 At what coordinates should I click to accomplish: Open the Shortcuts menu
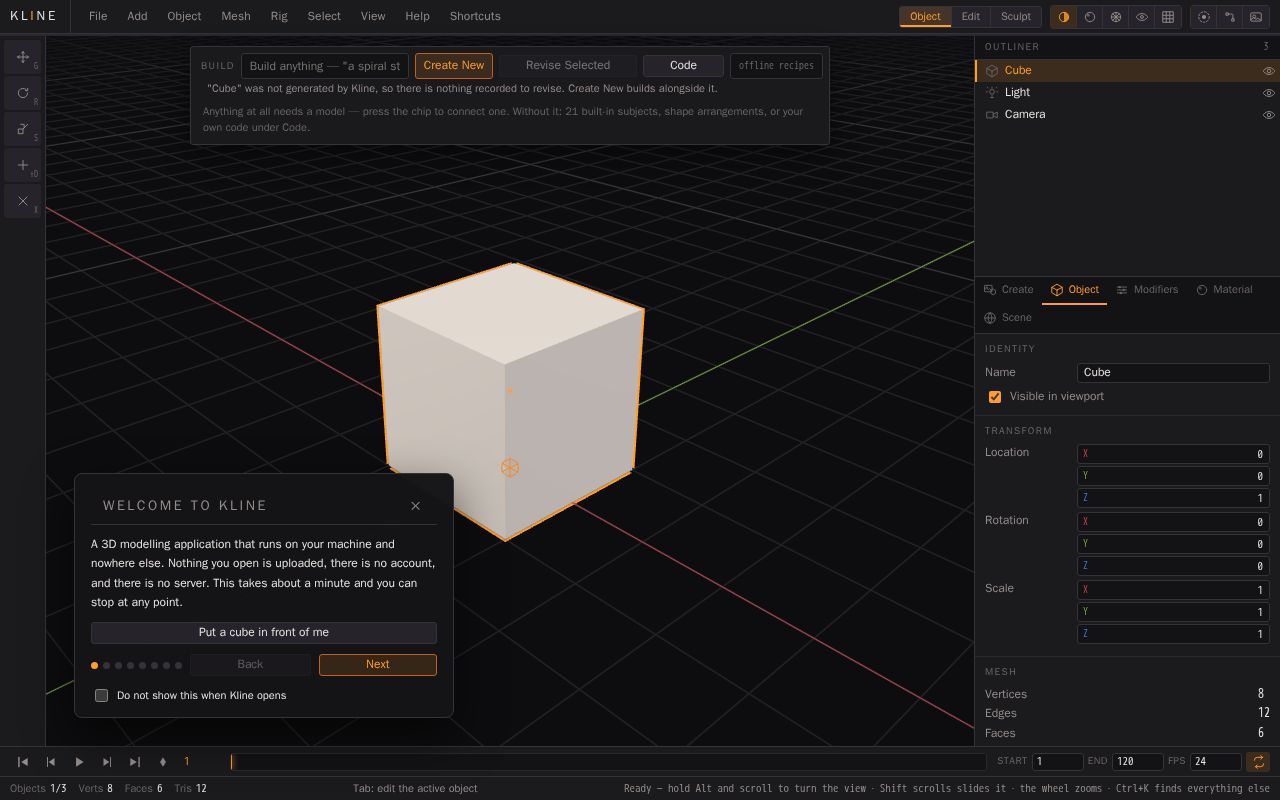(x=475, y=17)
